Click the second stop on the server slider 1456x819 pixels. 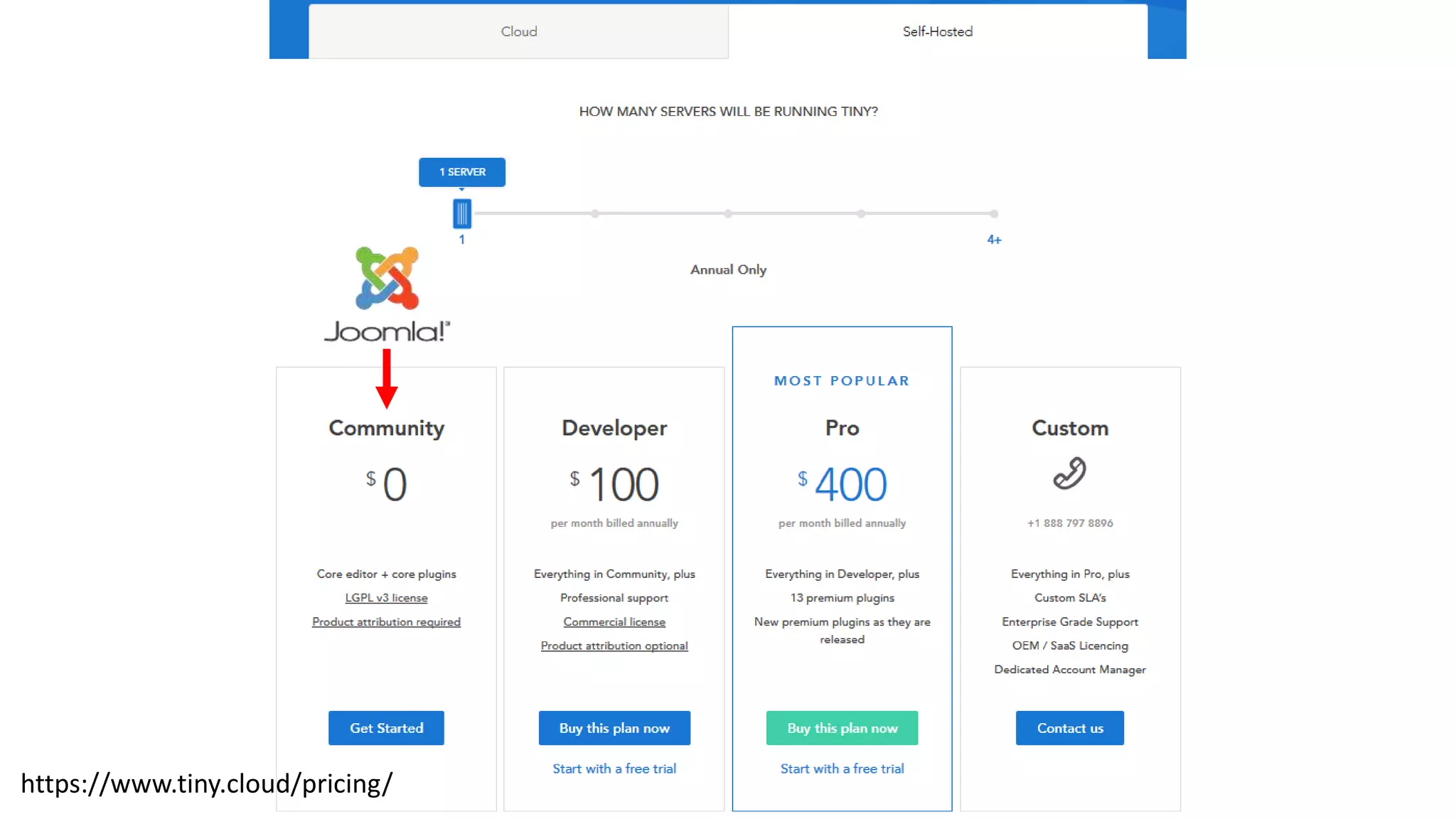[595, 213]
